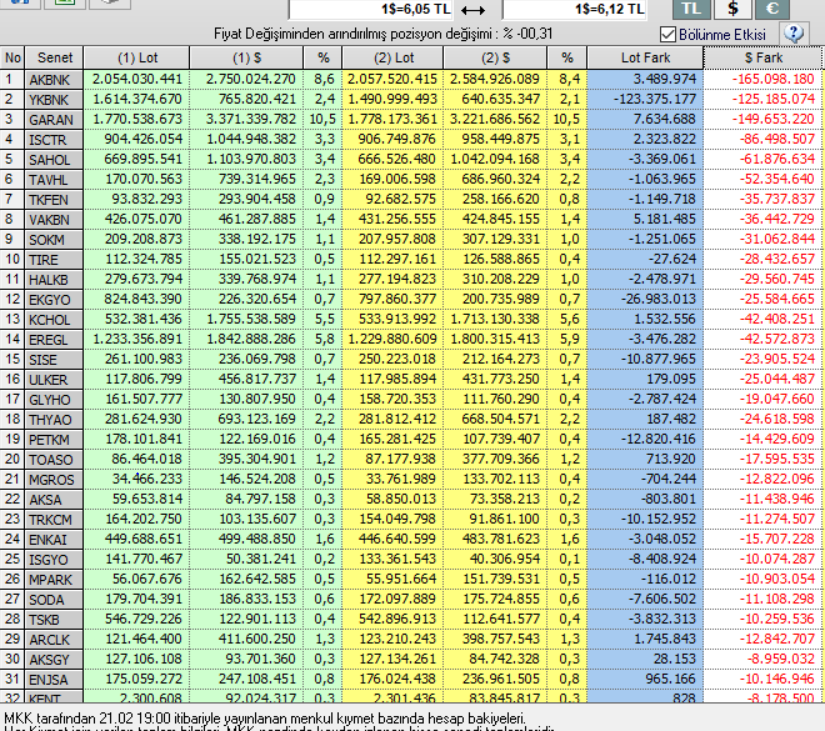Select the ULKER row label
825x731 pixels.
coord(54,380)
